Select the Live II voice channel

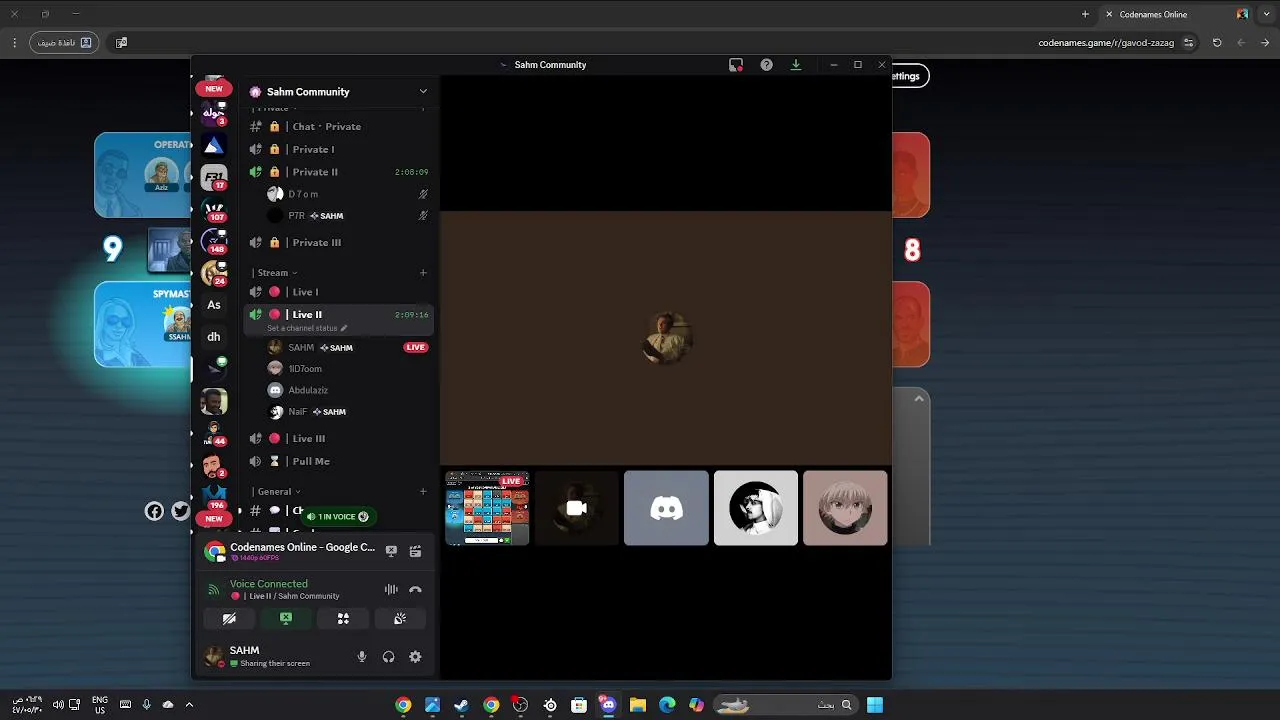340,315
